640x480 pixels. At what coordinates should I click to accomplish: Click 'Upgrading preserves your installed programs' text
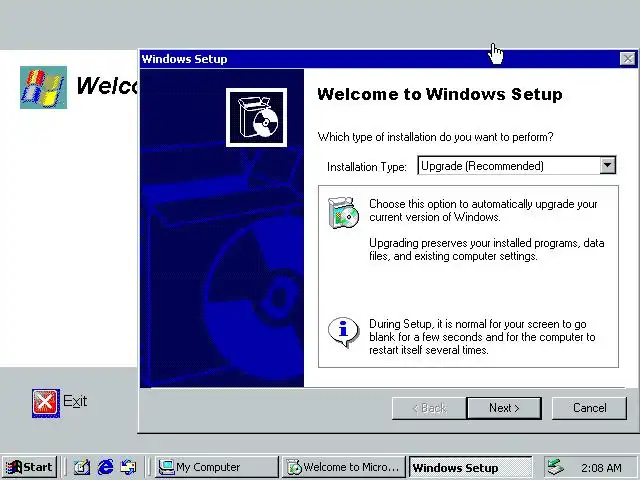click(x=487, y=249)
